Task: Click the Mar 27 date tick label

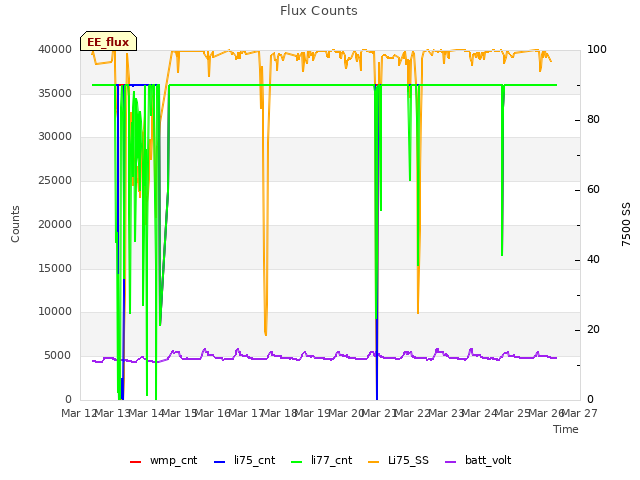Action: [x=580, y=413]
